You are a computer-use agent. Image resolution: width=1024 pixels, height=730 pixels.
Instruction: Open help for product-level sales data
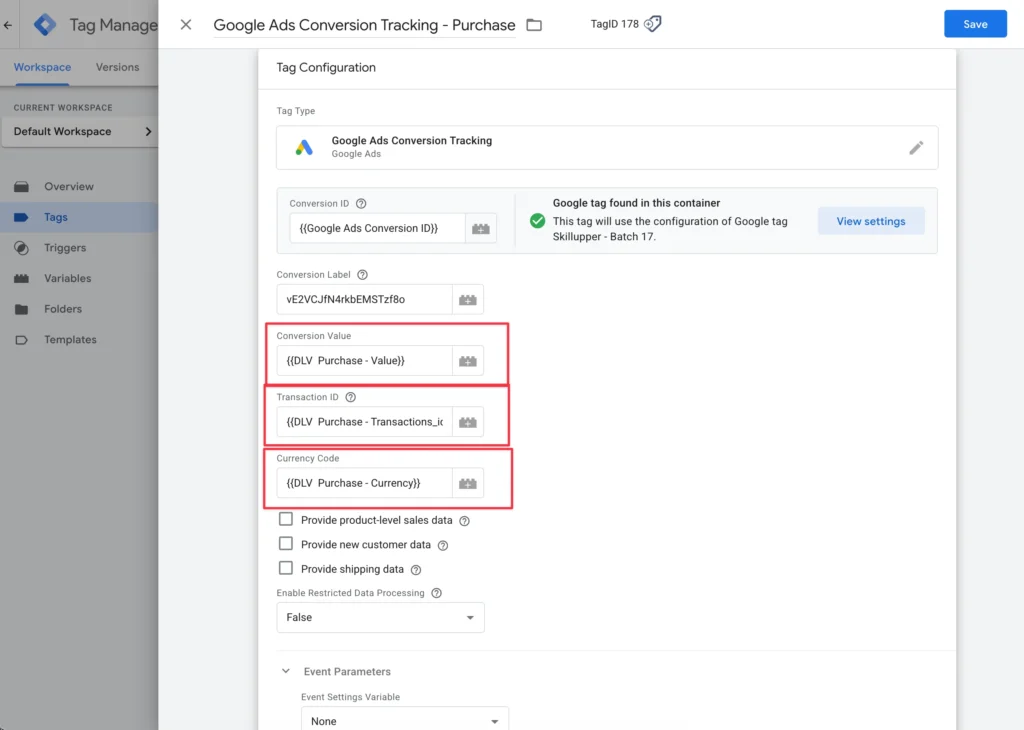(x=464, y=521)
